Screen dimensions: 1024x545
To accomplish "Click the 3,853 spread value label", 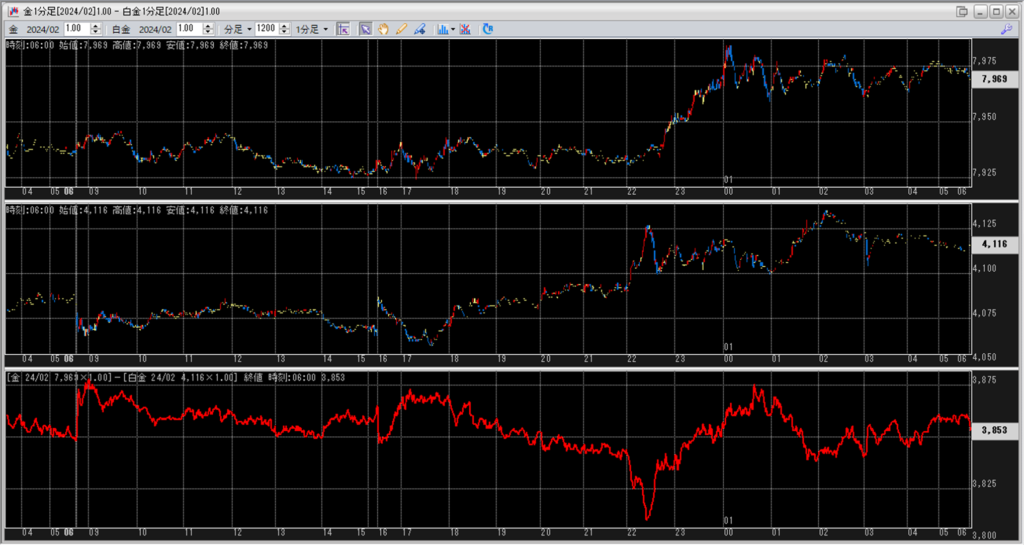I will pyautogui.click(x=994, y=430).
